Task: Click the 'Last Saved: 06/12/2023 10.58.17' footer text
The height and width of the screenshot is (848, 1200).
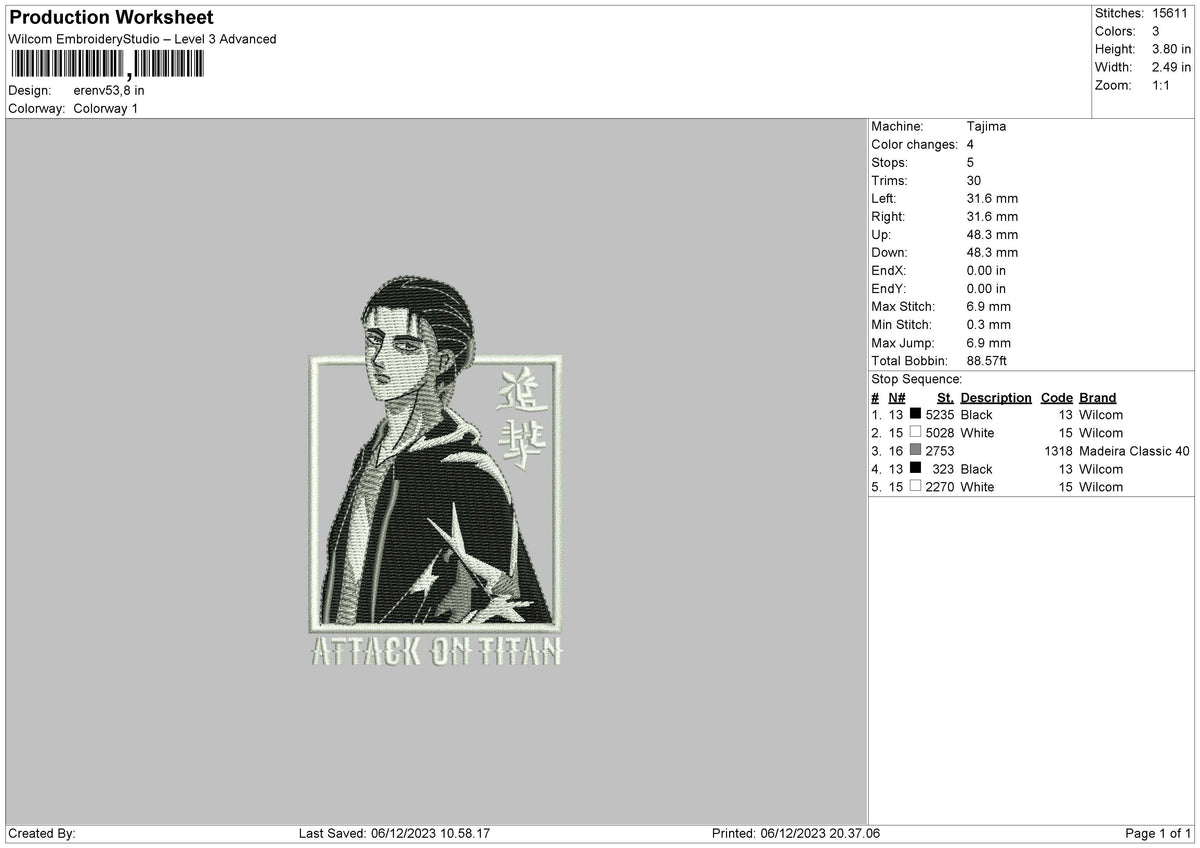Action: 394,834
